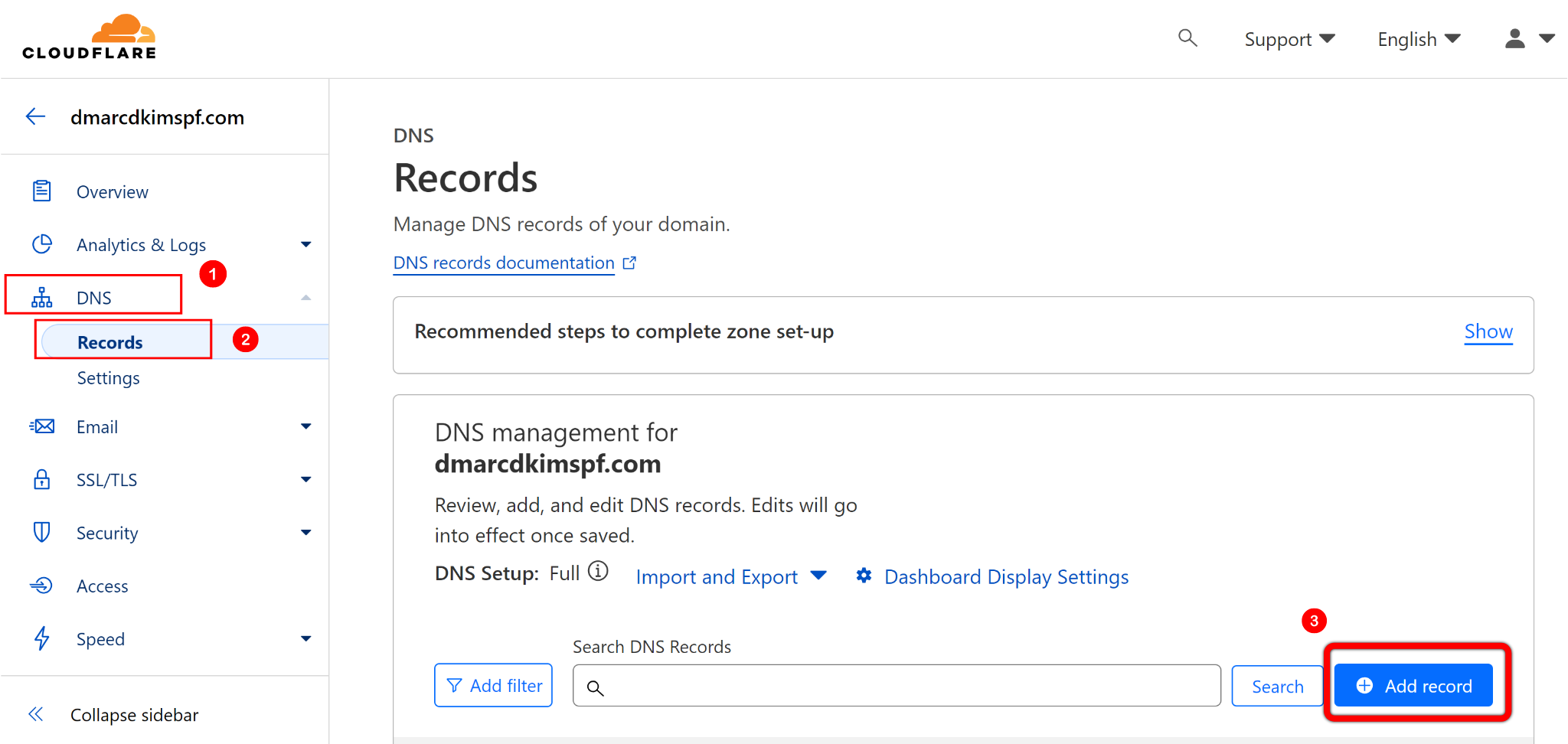Click the SSL/TLS padlock icon
Image resolution: width=1568 pixels, height=744 pixels.
tap(42, 479)
